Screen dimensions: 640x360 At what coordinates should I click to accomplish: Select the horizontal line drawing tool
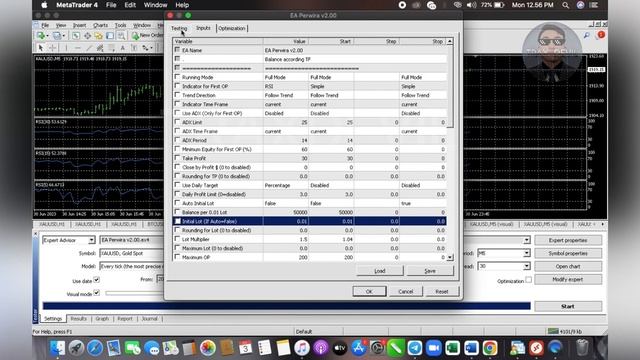78,48
